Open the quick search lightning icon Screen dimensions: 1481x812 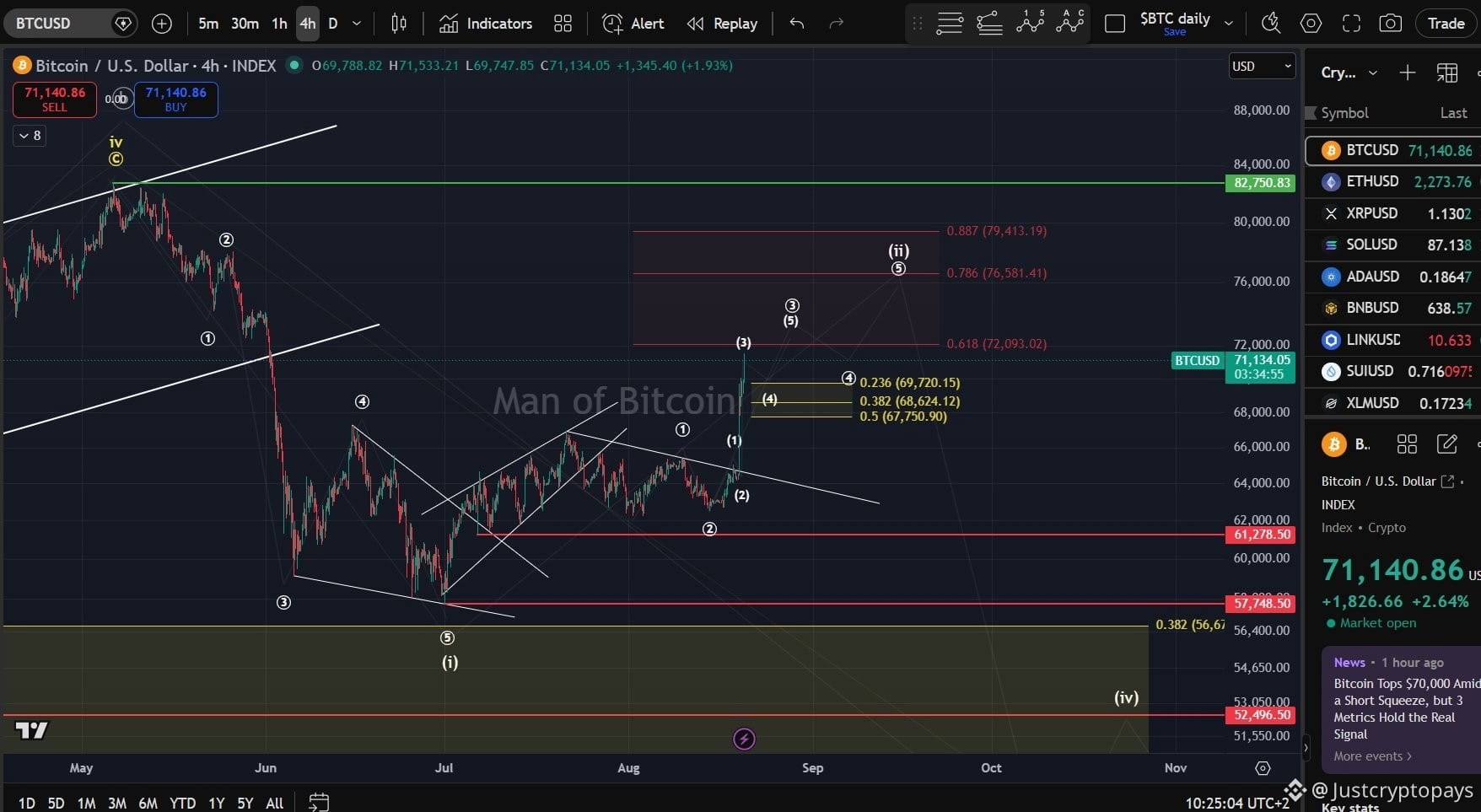[1270, 24]
